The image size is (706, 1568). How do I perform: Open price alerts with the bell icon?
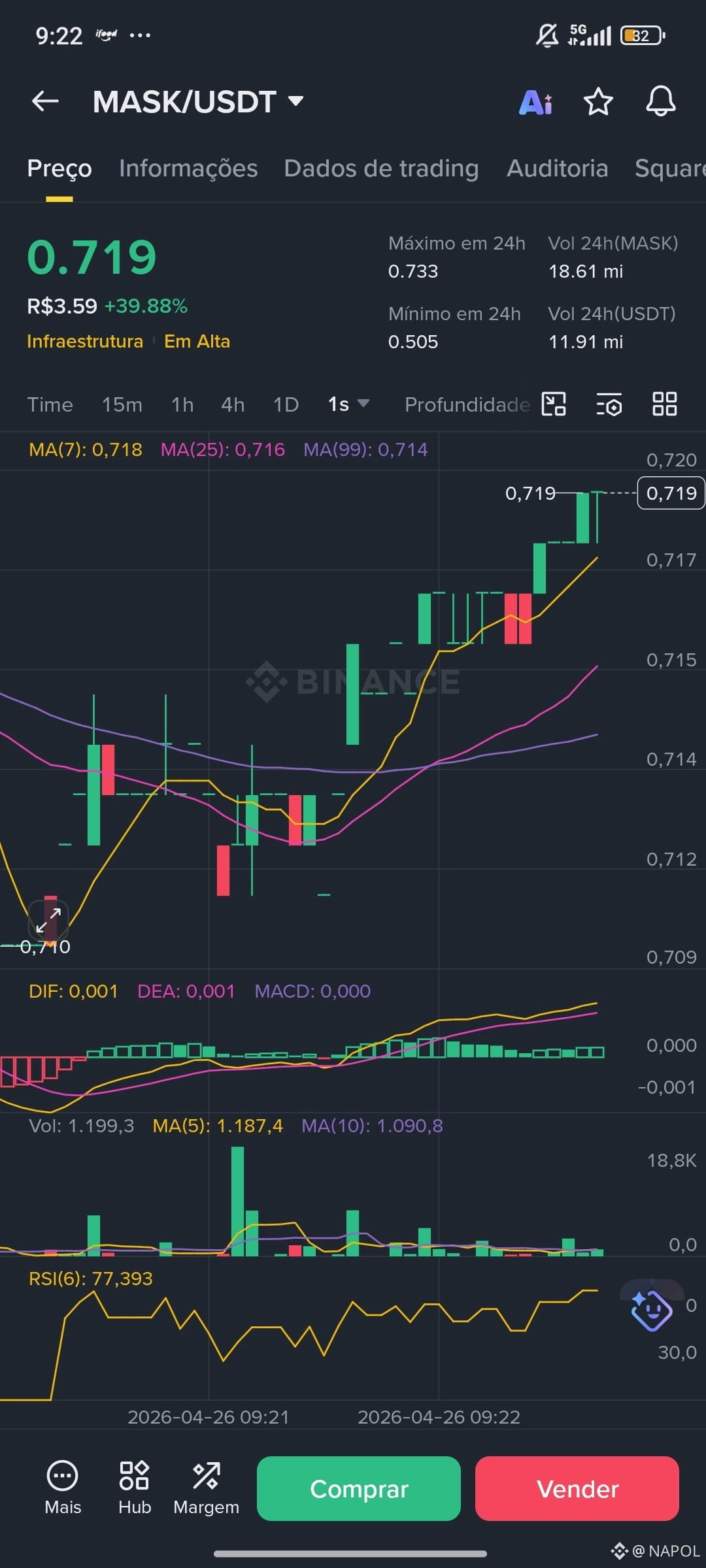[660, 101]
